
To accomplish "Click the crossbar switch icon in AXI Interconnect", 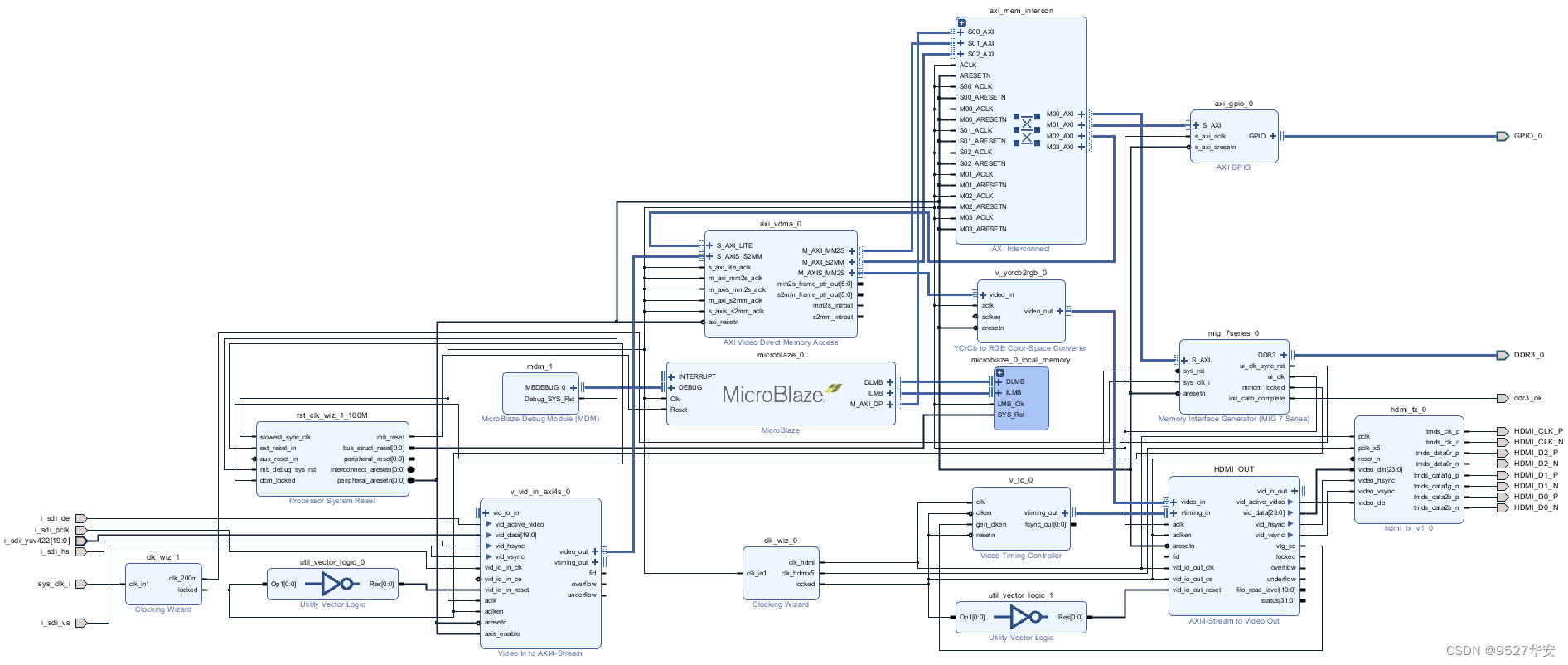I will tap(1027, 130).
